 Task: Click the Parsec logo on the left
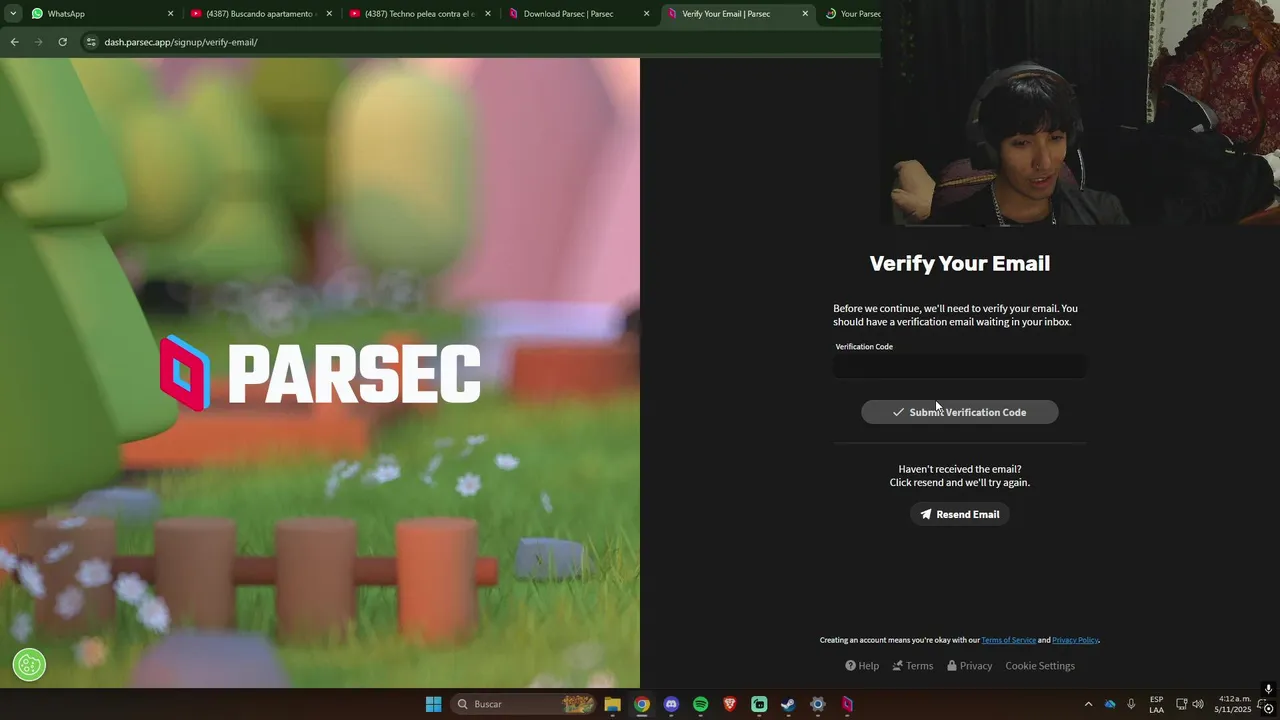tap(320, 373)
